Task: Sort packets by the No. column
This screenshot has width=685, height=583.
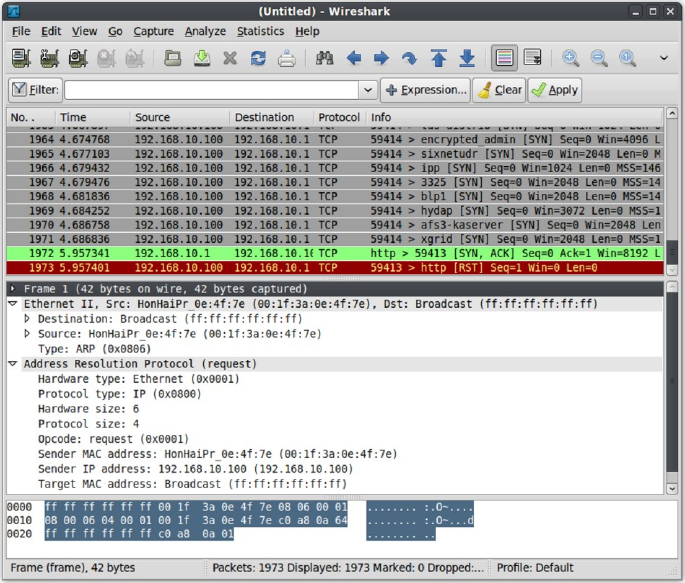Action: (30, 117)
